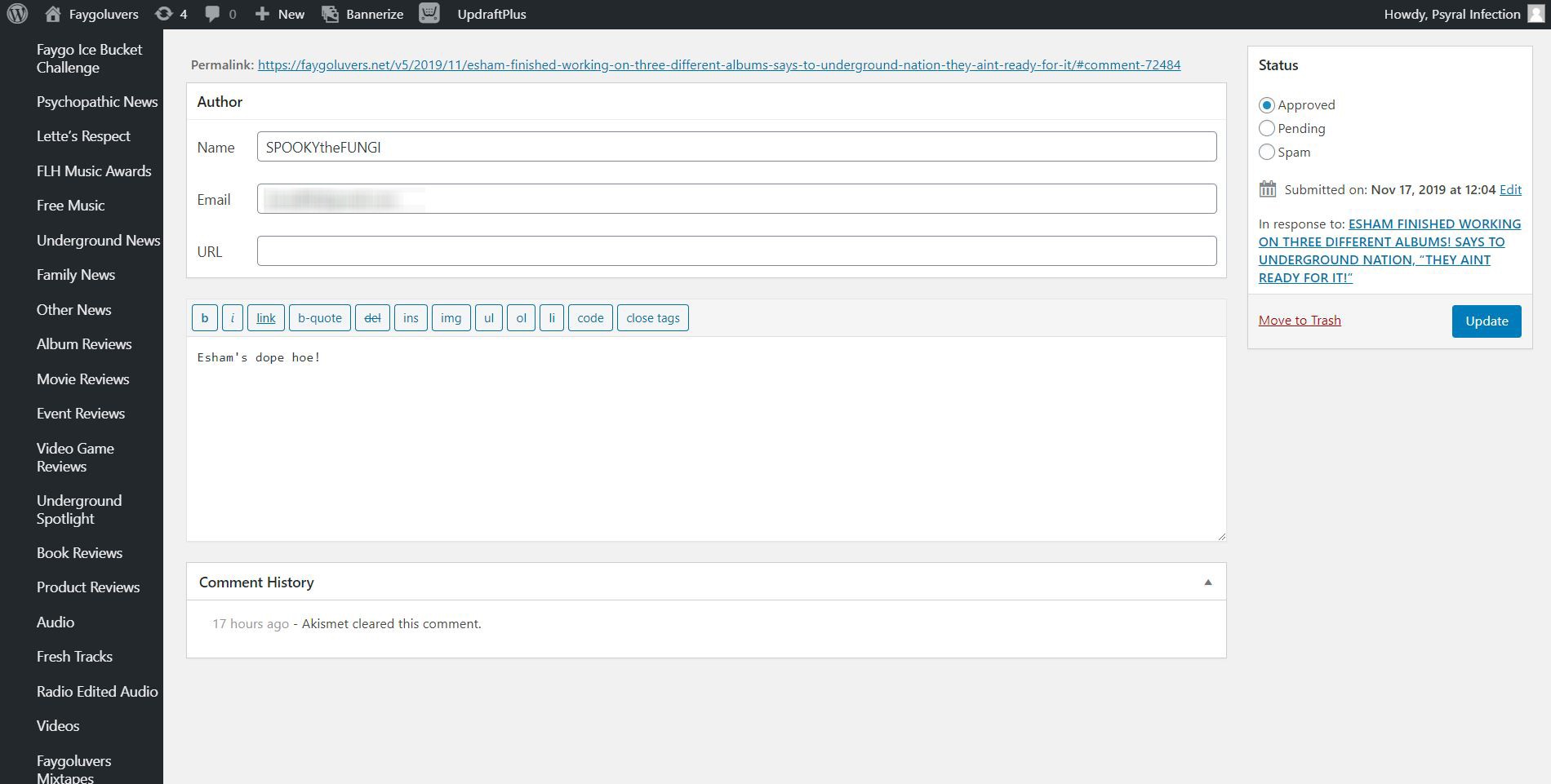This screenshot has width=1551, height=784.
Task: Click the del quicktag button
Action: pyautogui.click(x=372, y=318)
